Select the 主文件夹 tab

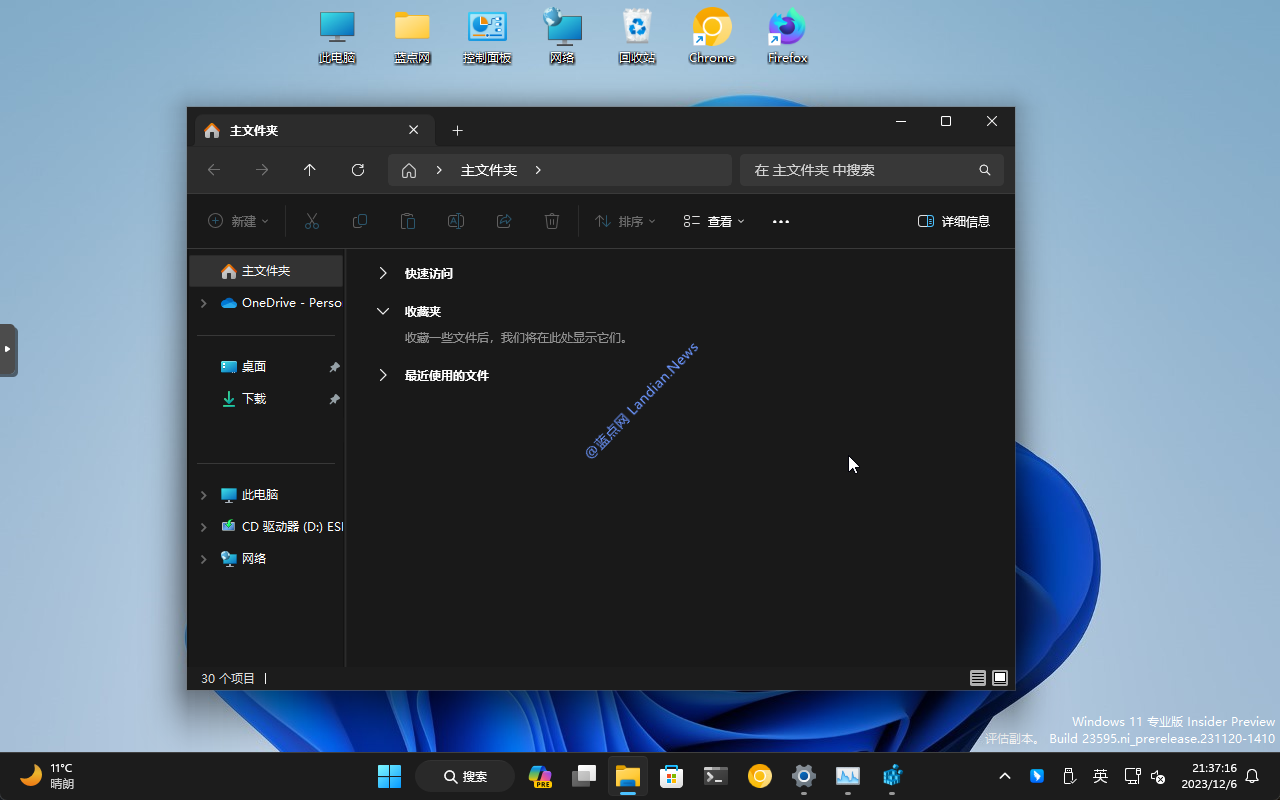click(x=300, y=130)
